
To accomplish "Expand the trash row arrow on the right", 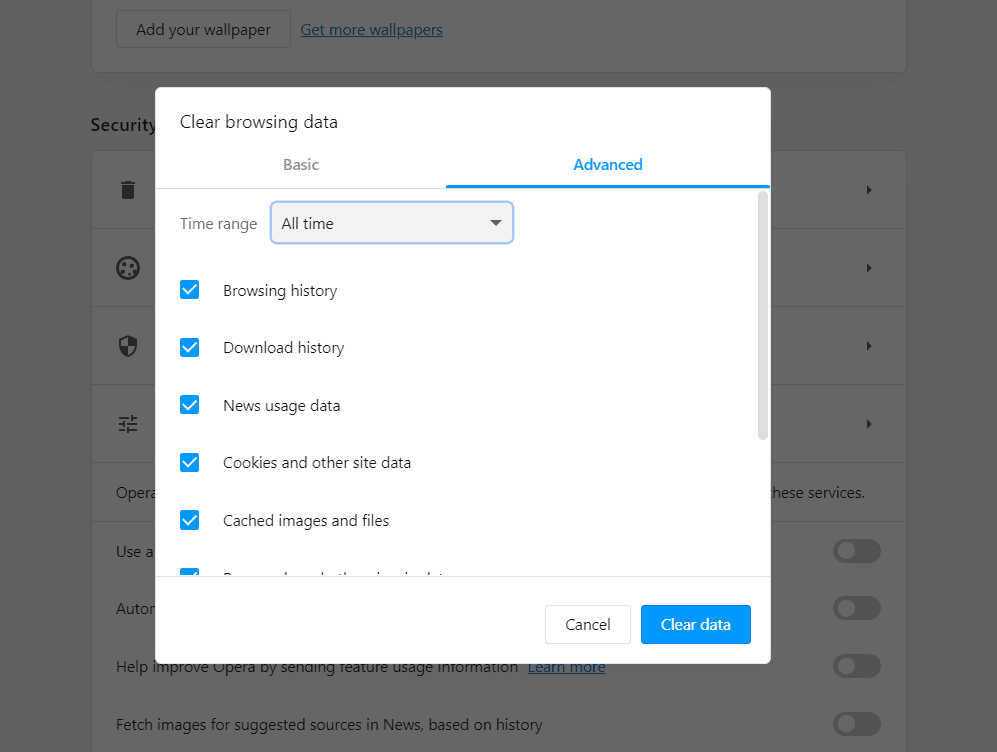I will click(x=869, y=190).
